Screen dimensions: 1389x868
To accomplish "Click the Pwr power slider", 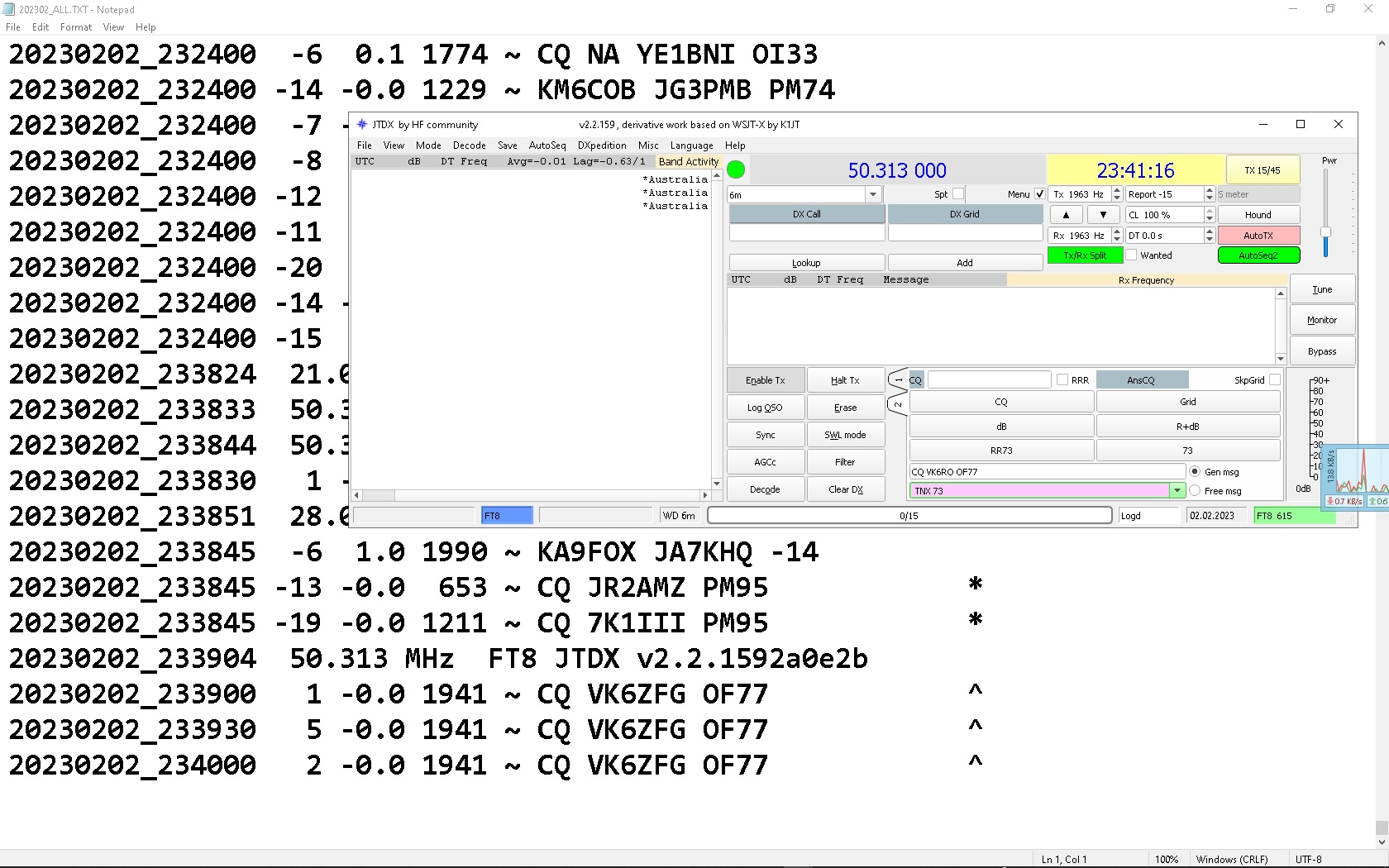I will pos(1325,233).
